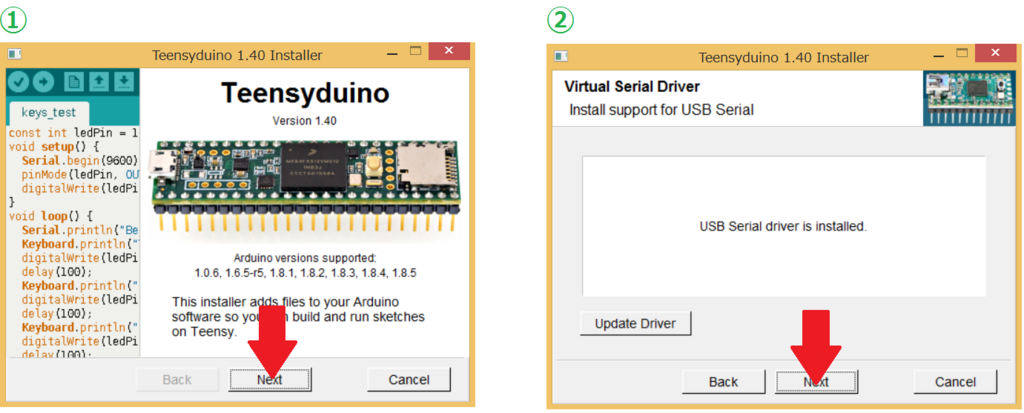Click the window icon of the welcome installer
1024x413 pixels.
point(15,55)
